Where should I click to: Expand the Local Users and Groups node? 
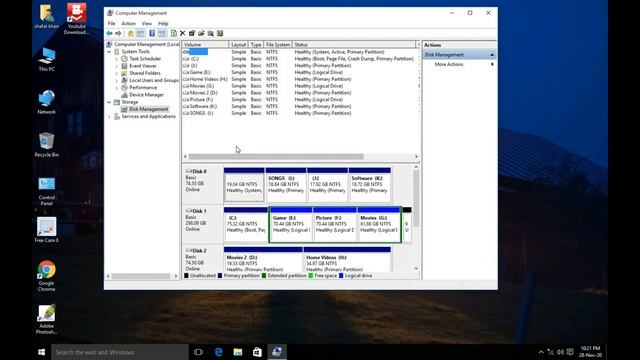[117, 80]
